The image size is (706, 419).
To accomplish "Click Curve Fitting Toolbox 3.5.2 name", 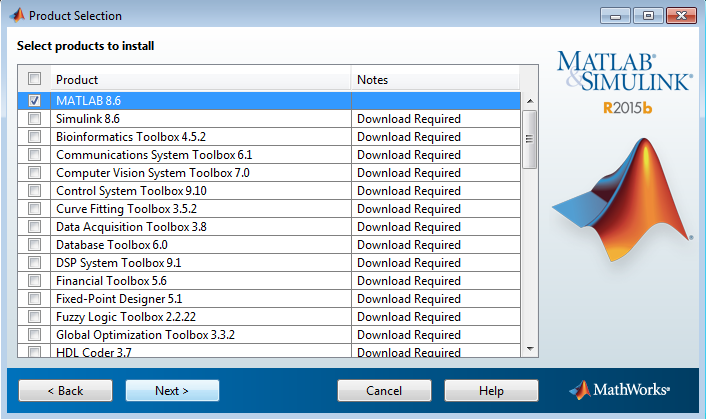I will 127,209.
